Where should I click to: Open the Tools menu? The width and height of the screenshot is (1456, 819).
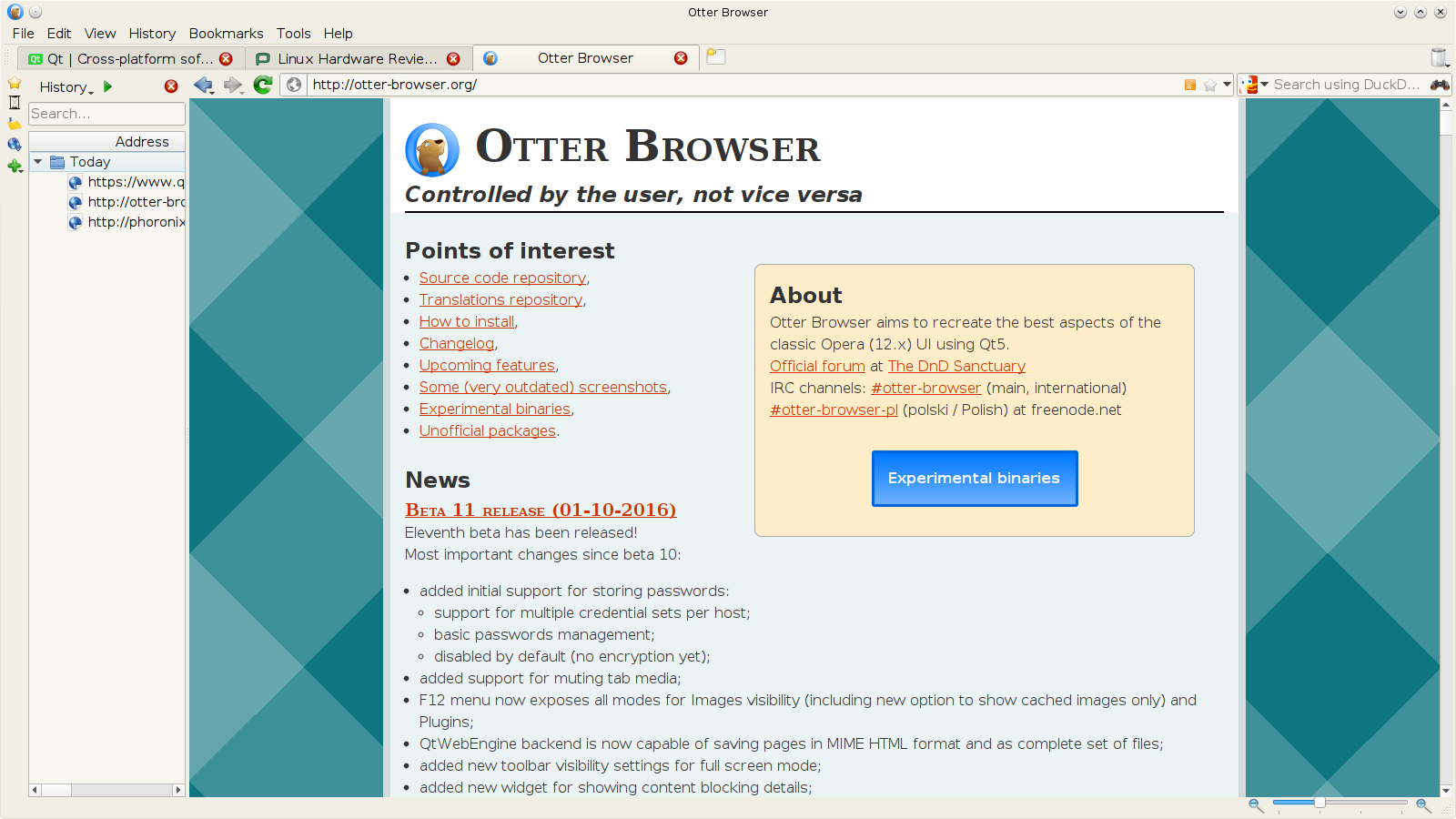[x=294, y=34]
